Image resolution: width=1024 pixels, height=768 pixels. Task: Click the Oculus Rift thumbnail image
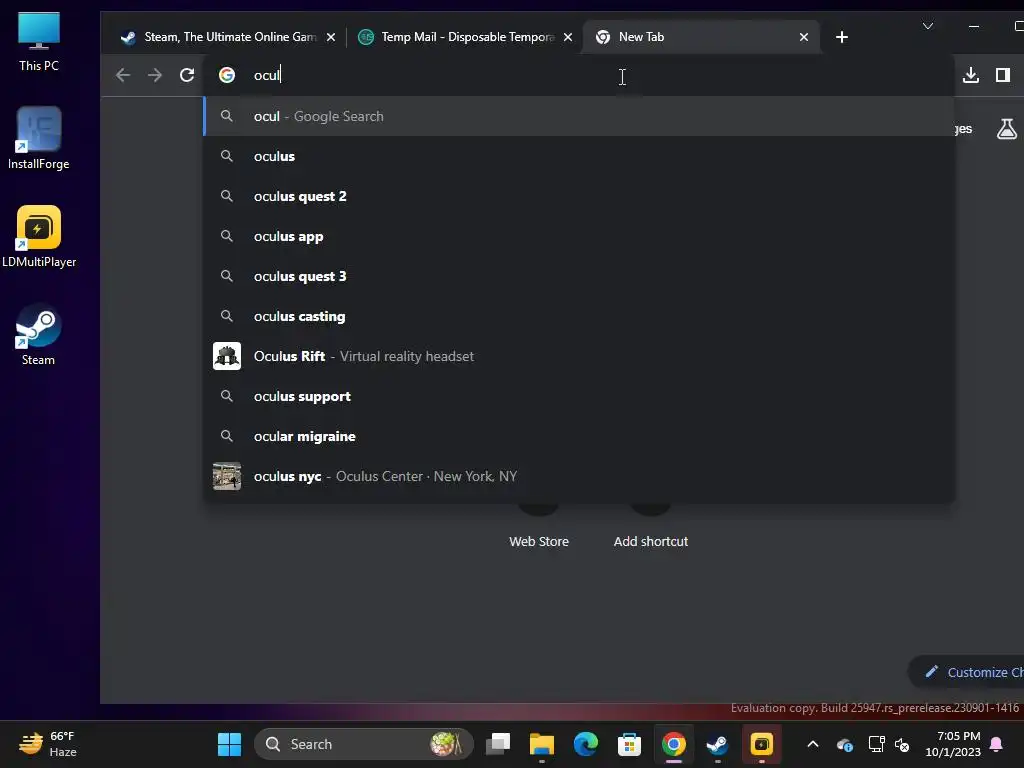click(x=227, y=356)
